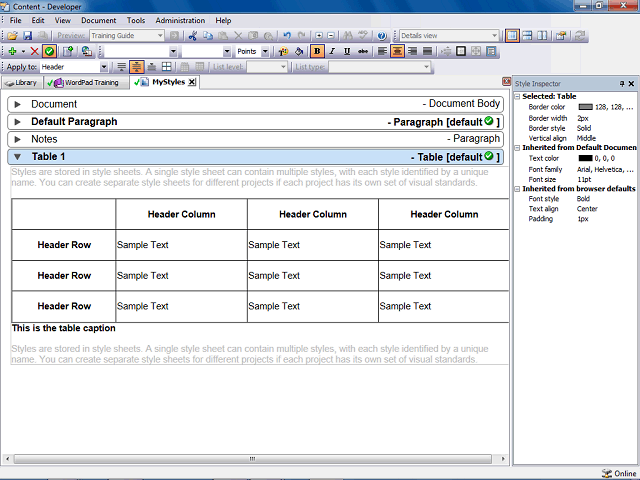Click the table borders grid icon
The image size is (640, 480).
(167, 67)
